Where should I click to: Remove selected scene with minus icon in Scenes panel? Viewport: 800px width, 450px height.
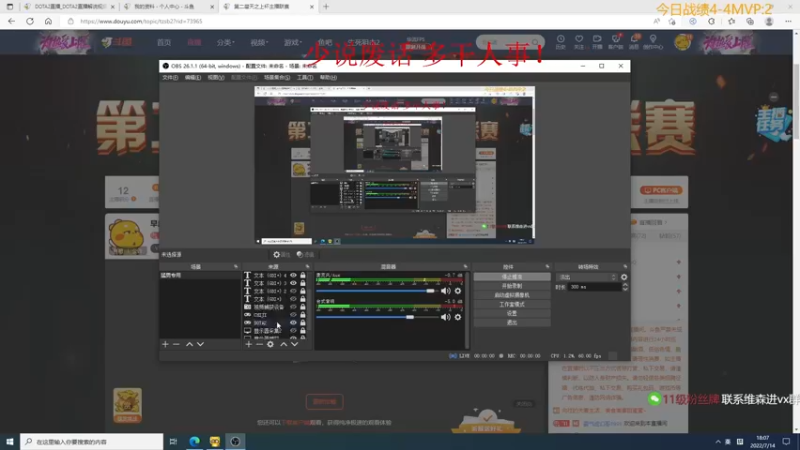click(x=176, y=344)
